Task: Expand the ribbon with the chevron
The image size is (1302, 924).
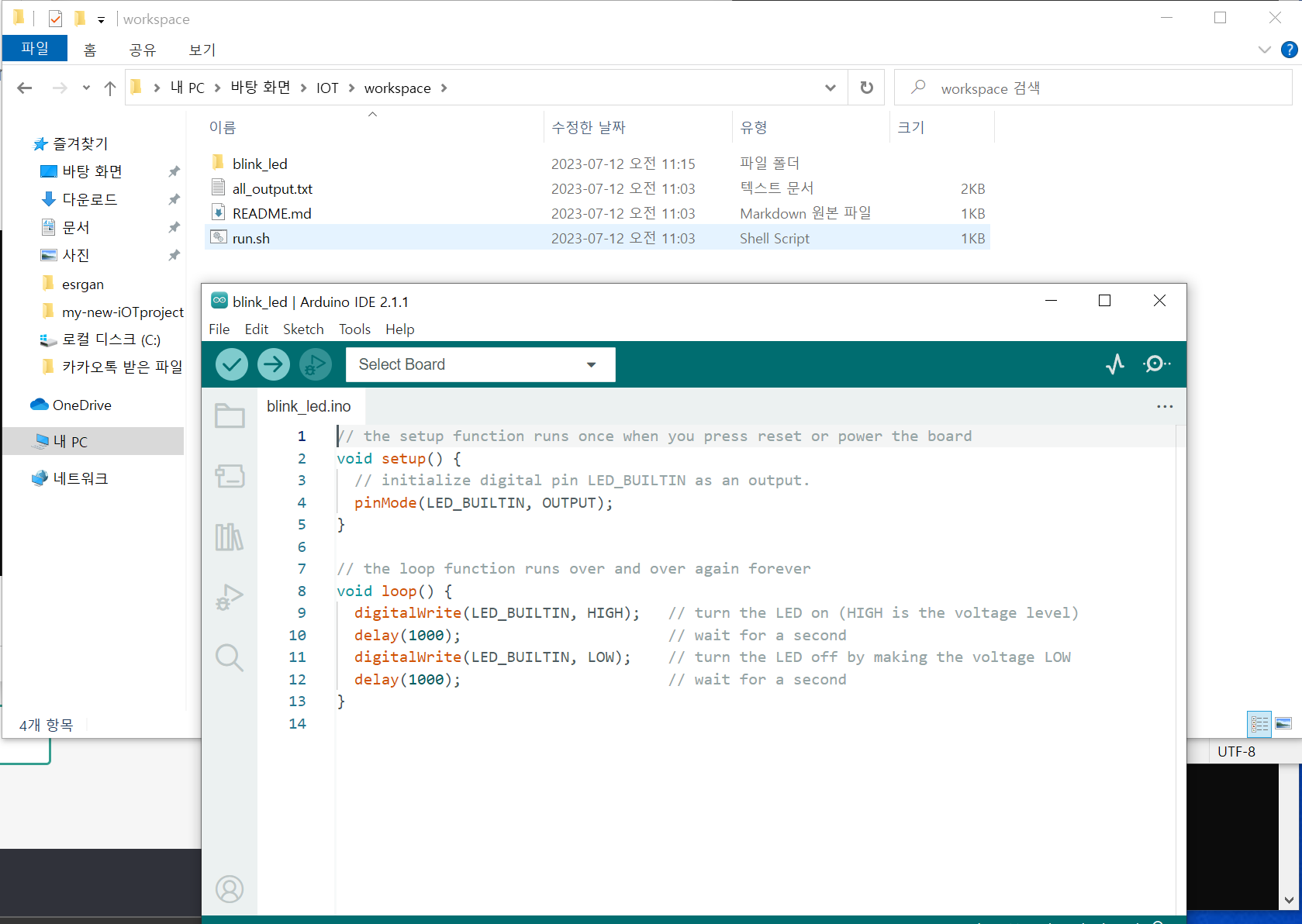Action: (1265, 50)
